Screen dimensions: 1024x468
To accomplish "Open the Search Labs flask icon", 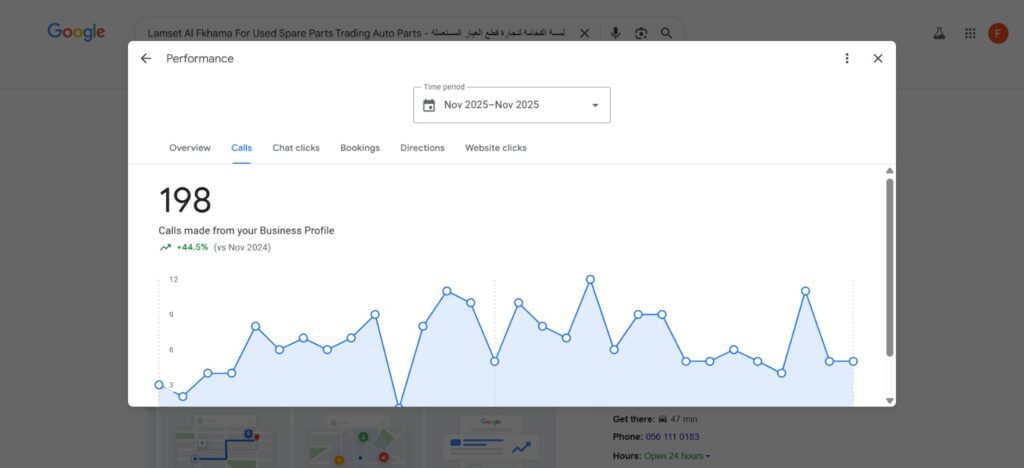I will pos(939,33).
